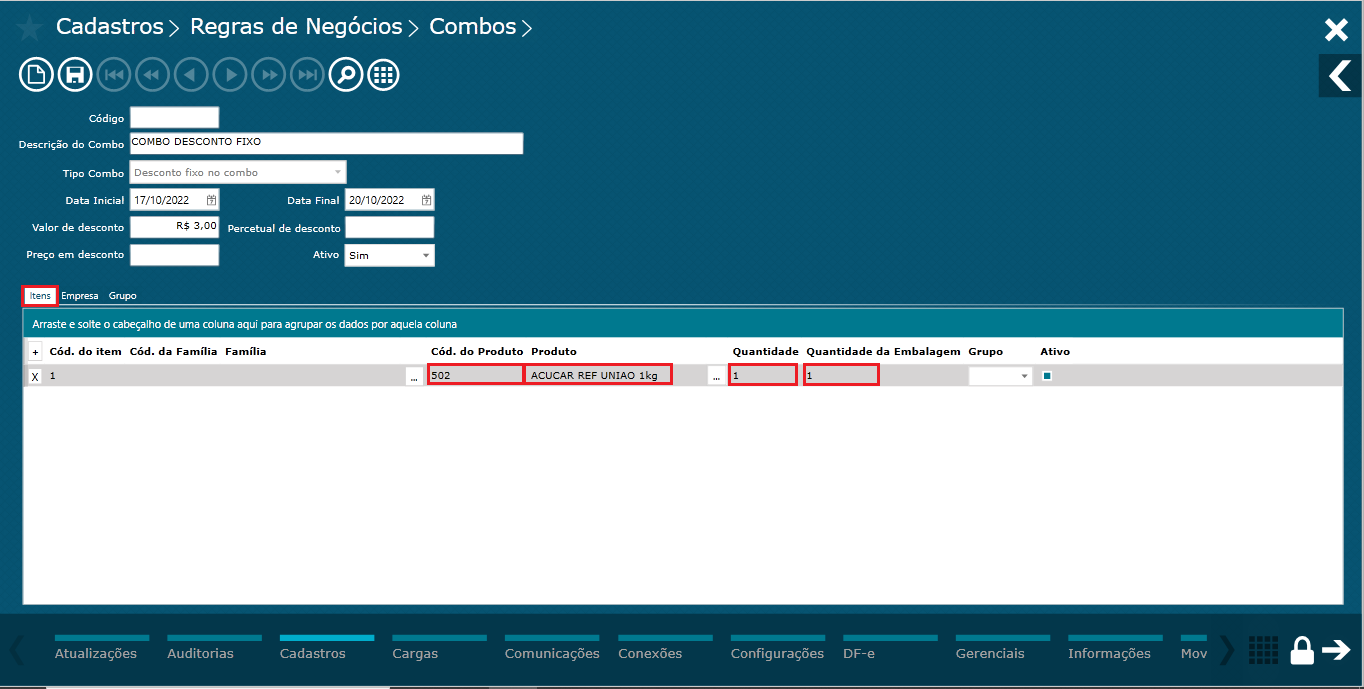Sort by the Cód. do item column header
The image size is (1364, 689).
coord(85,352)
